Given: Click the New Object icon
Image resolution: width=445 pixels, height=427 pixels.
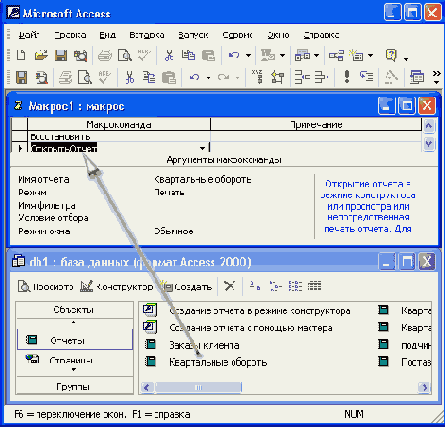Looking at the screenshot, I should click(356, 55).
